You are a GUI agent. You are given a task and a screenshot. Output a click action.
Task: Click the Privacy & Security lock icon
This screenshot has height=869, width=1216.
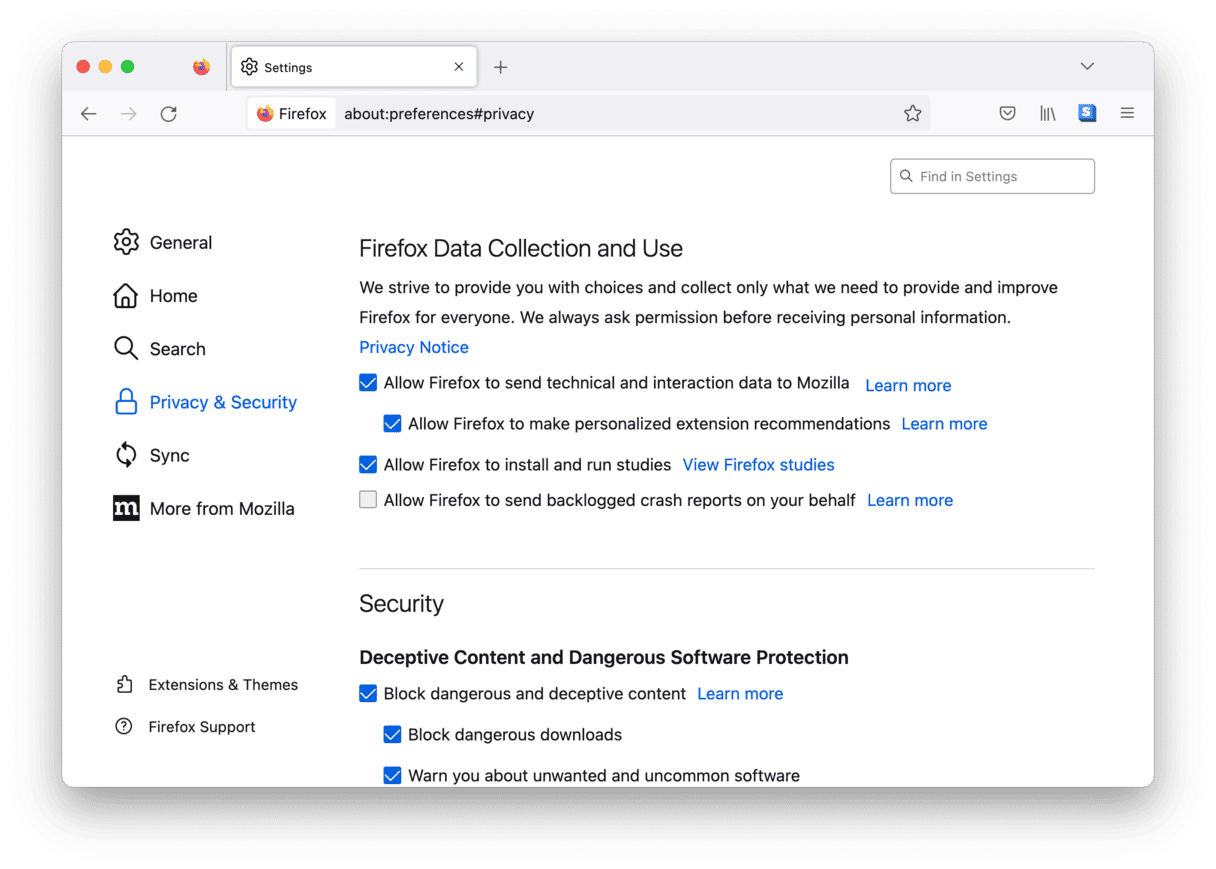click(x=126, y=402)
